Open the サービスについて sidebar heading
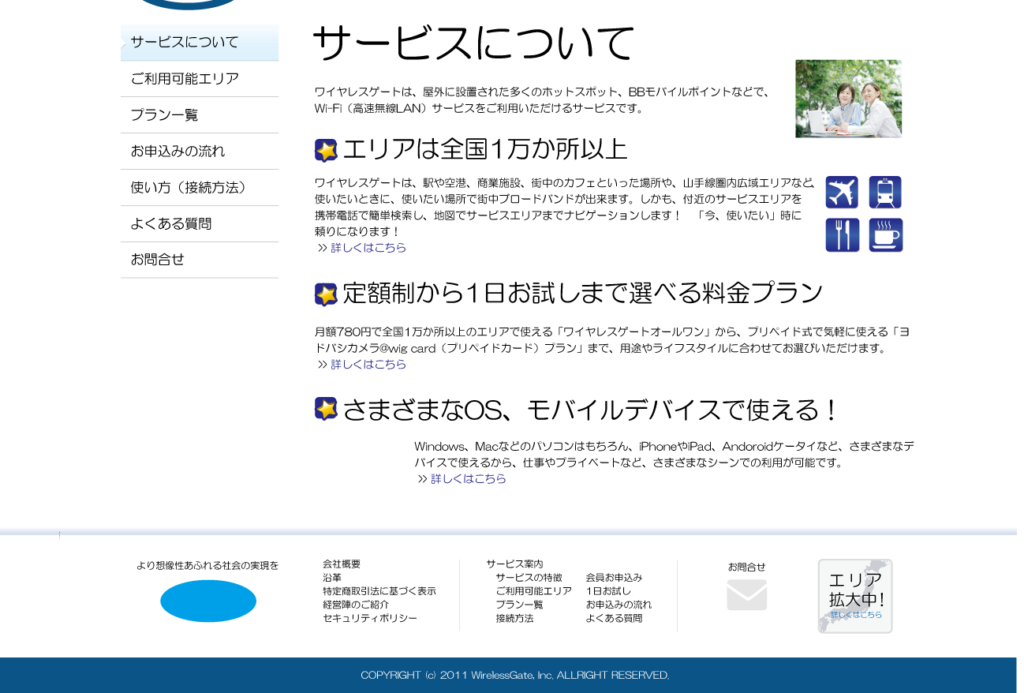The width and height of the screenshot is (1024, 693). 200,43
